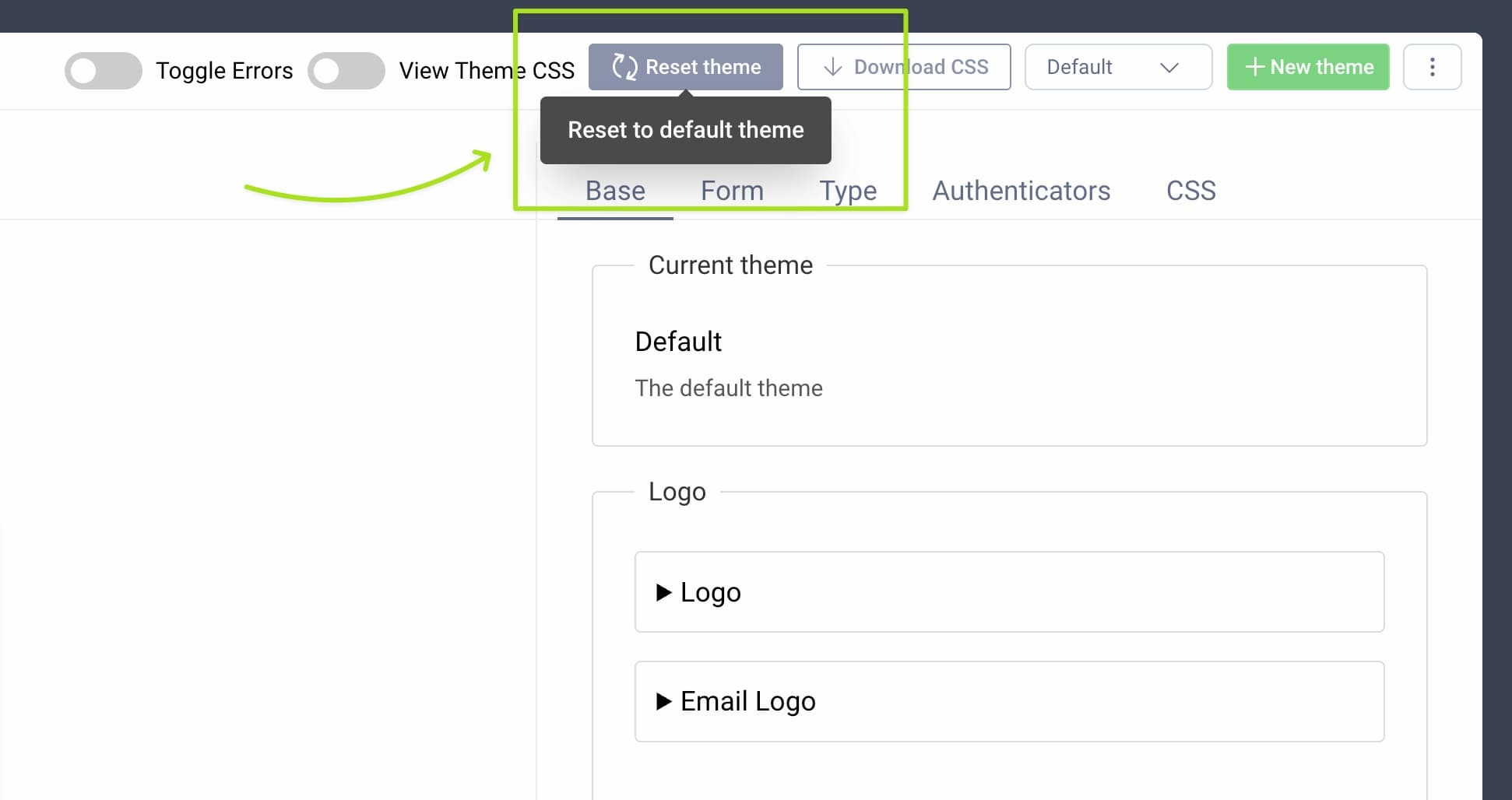Click the chevron on theme selector
Image resolution: width=1512 pixels, height=800 pixels.
pos(1169,68)
